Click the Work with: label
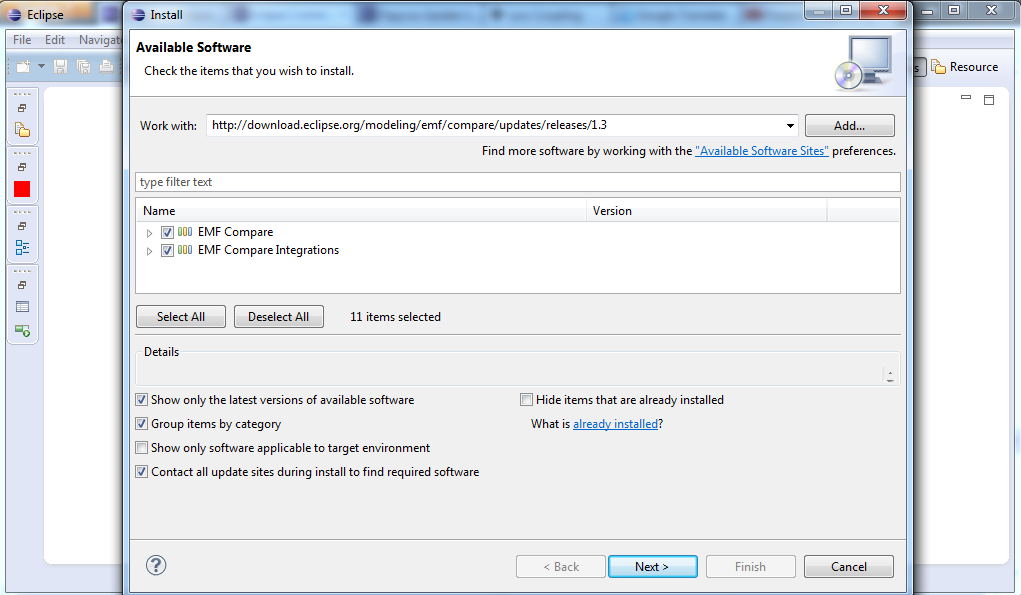 [x=168, y=126]
